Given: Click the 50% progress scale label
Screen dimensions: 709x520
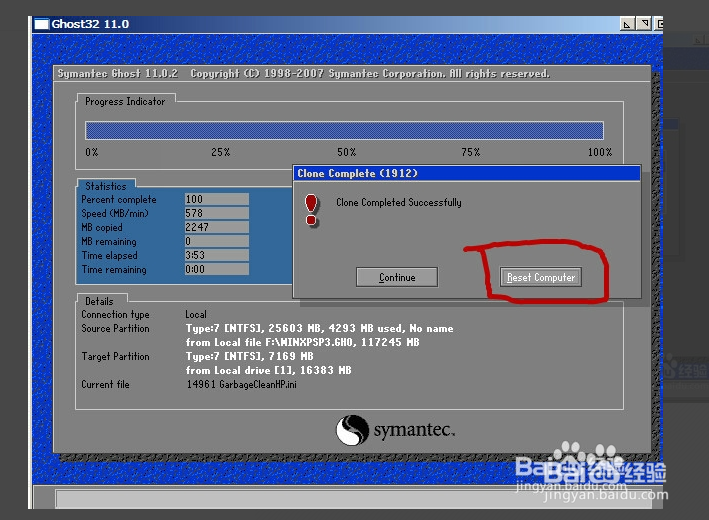Looking at the screenshot, I should (x=346, y=152).
